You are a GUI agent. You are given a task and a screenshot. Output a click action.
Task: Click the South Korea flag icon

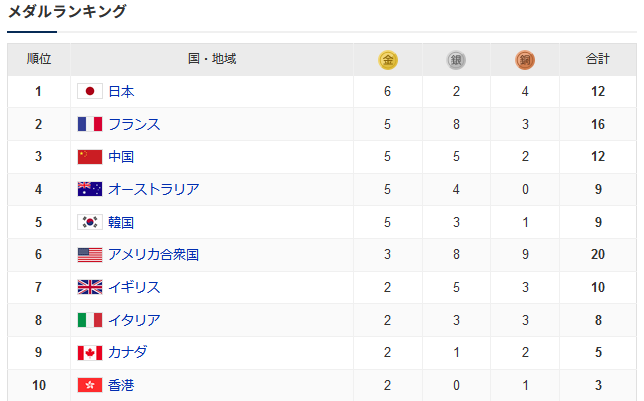click(90, 222)
